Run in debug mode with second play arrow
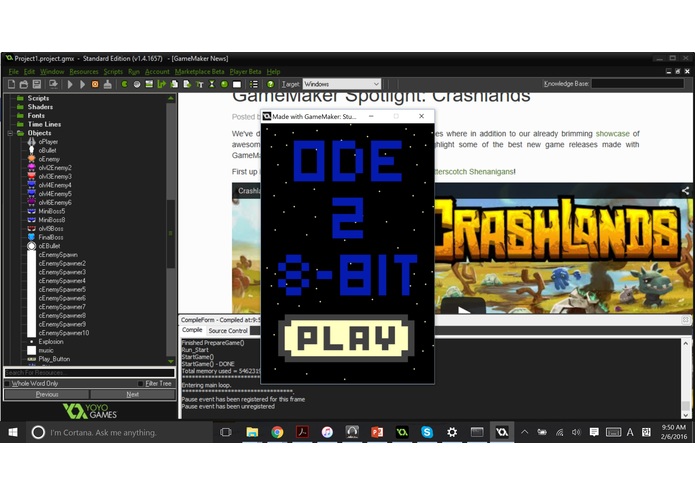 tap(82, 84)
